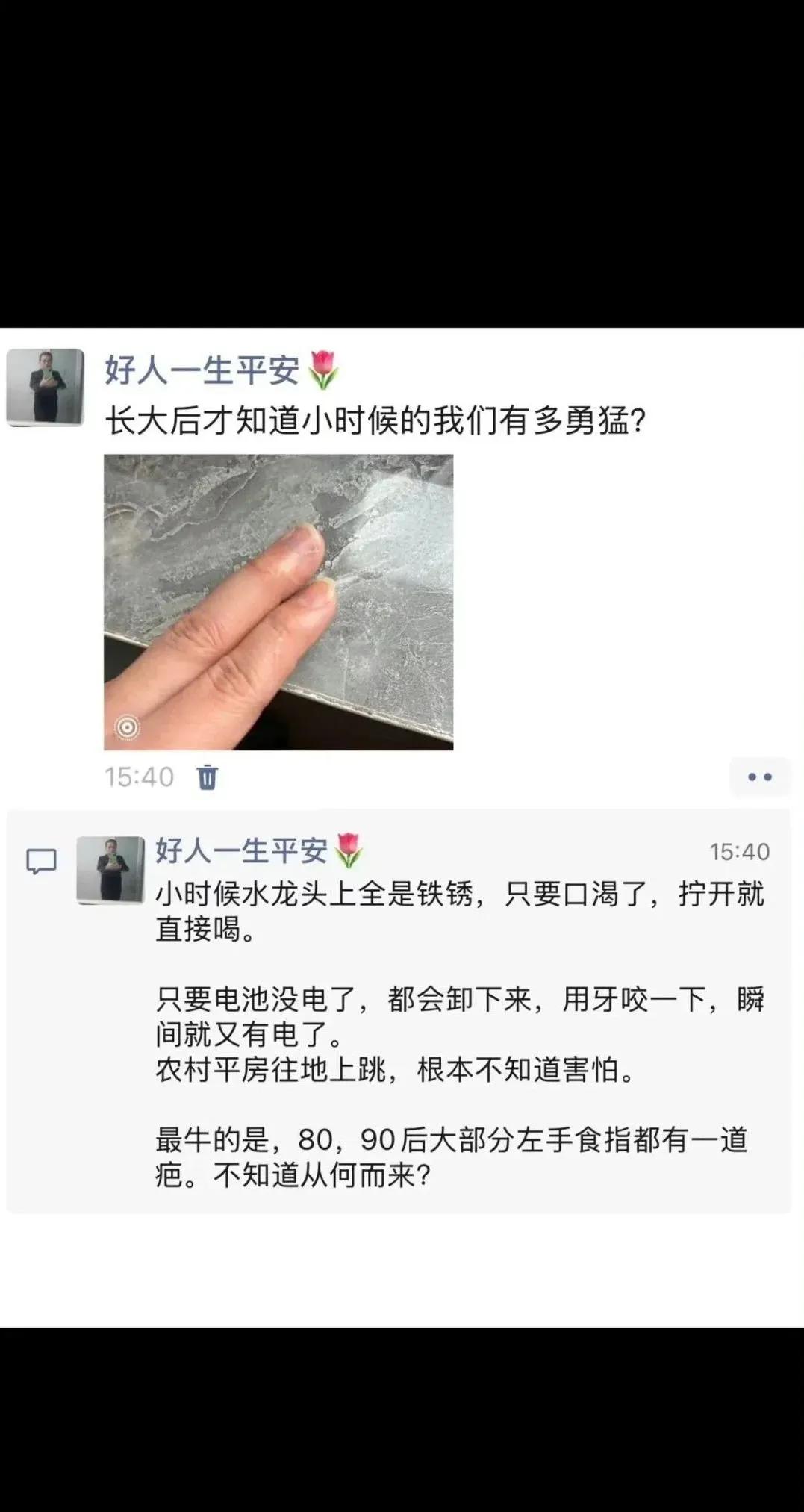Image resolution: width=804 pixels, height=1512 pixels.
Task: Tap the tulip emoji beside the commenter's name
Action: coord(349,850)
